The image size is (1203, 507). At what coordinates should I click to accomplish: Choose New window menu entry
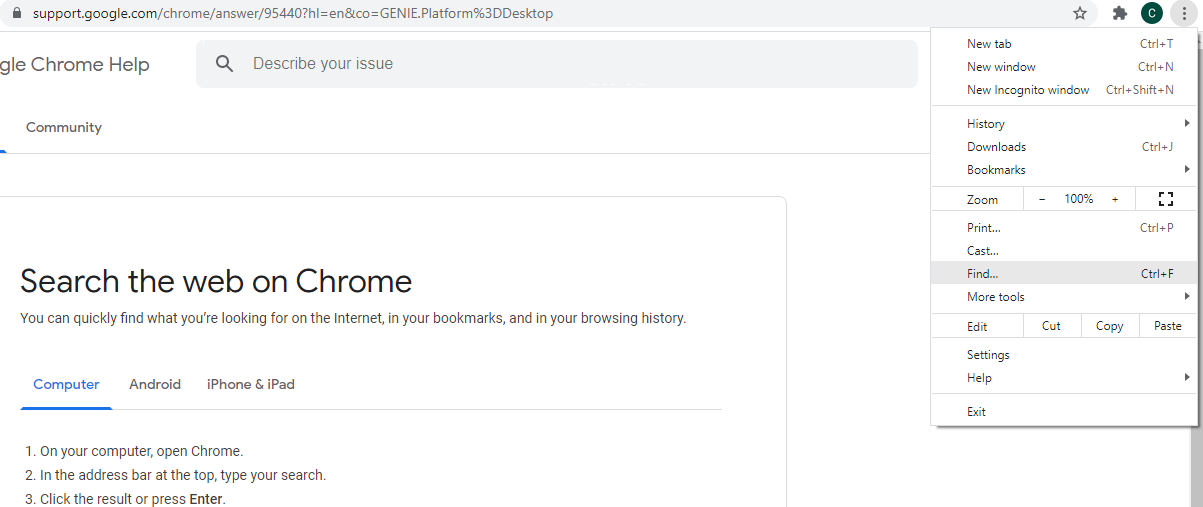point(1064,67)
